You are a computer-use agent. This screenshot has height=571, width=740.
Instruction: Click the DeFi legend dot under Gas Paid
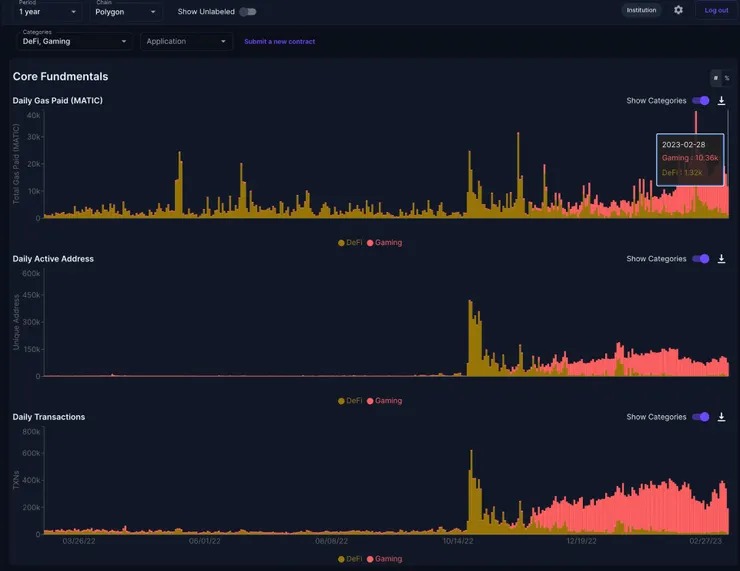pyautogui.click(x=341, y=243)
